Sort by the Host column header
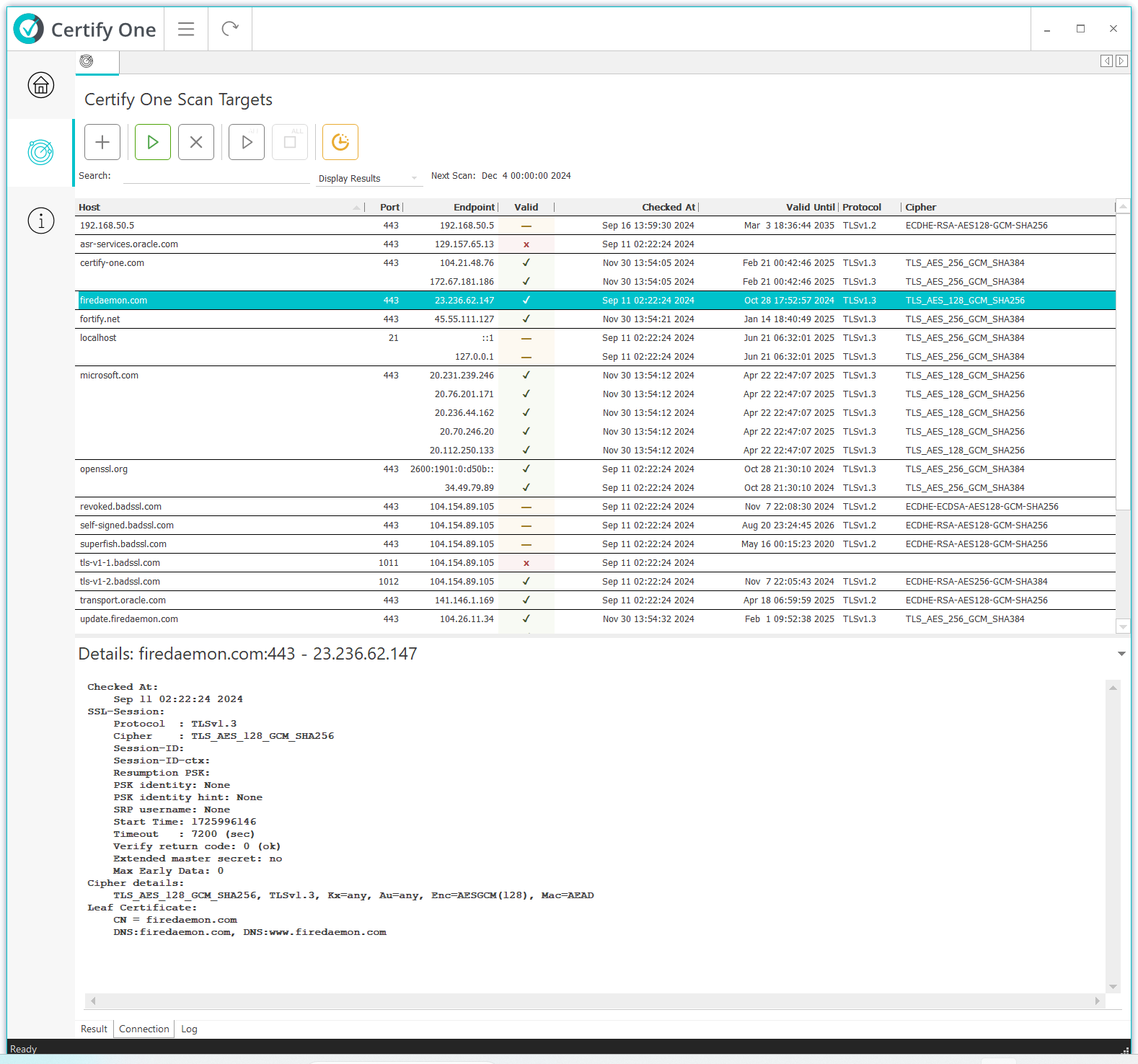This screenshot has width=1138, height=1064. pos(219,207)
